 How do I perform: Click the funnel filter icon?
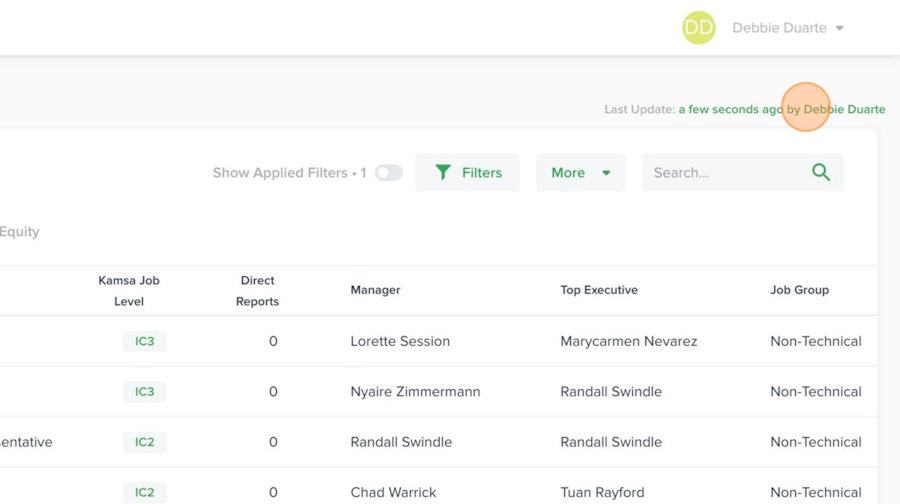(x=443, y=173)
